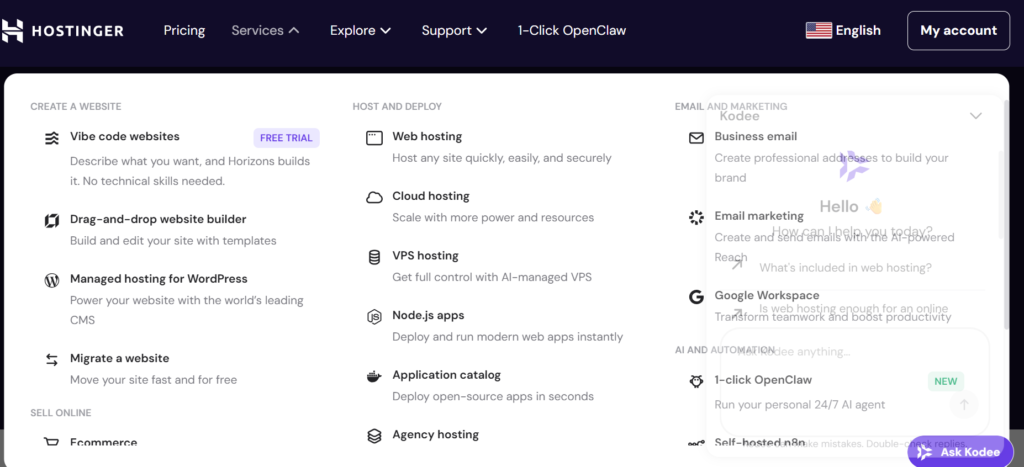
Task: Open the Cloud hosting link
Action: click(431, 196)
